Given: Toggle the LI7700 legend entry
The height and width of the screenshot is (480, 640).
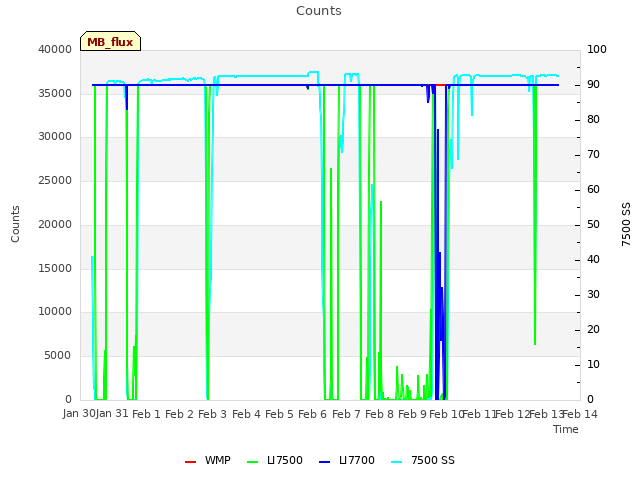Looking at the screenshot, I should click(347, 460).
